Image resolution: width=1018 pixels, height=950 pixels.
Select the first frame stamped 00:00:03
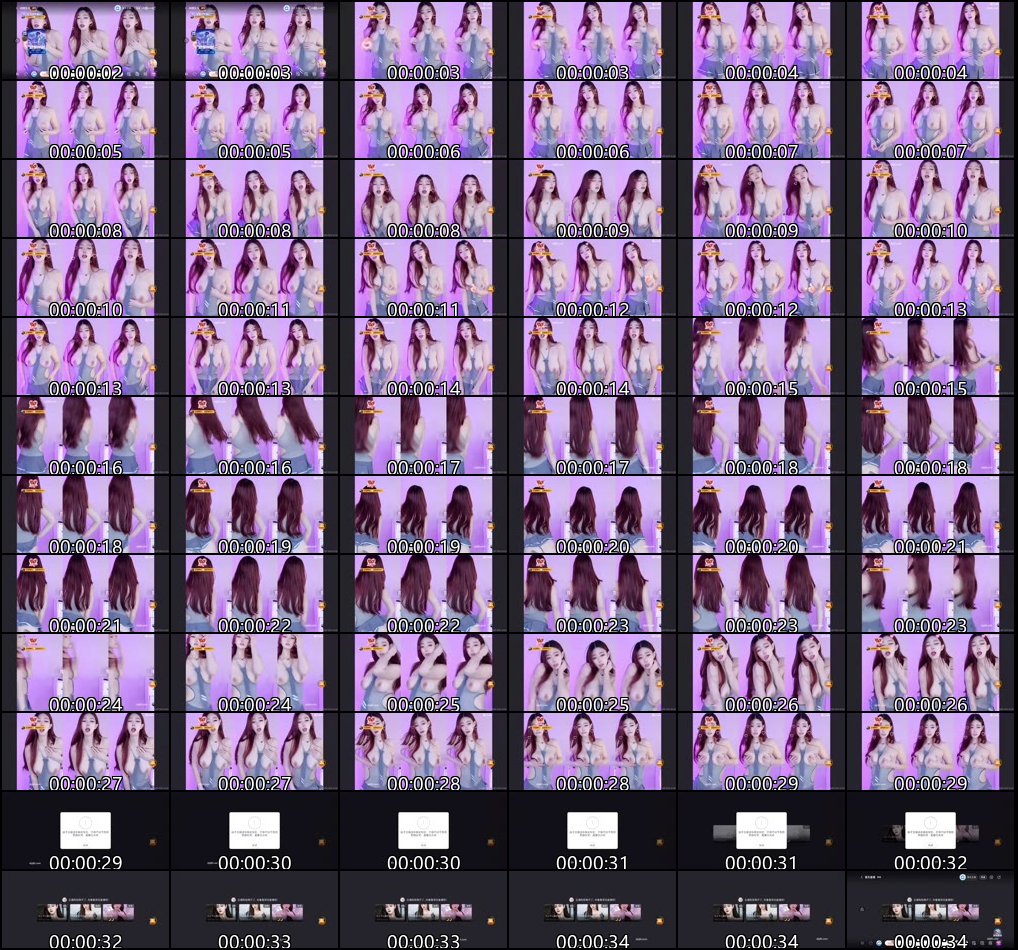(254, 40)
